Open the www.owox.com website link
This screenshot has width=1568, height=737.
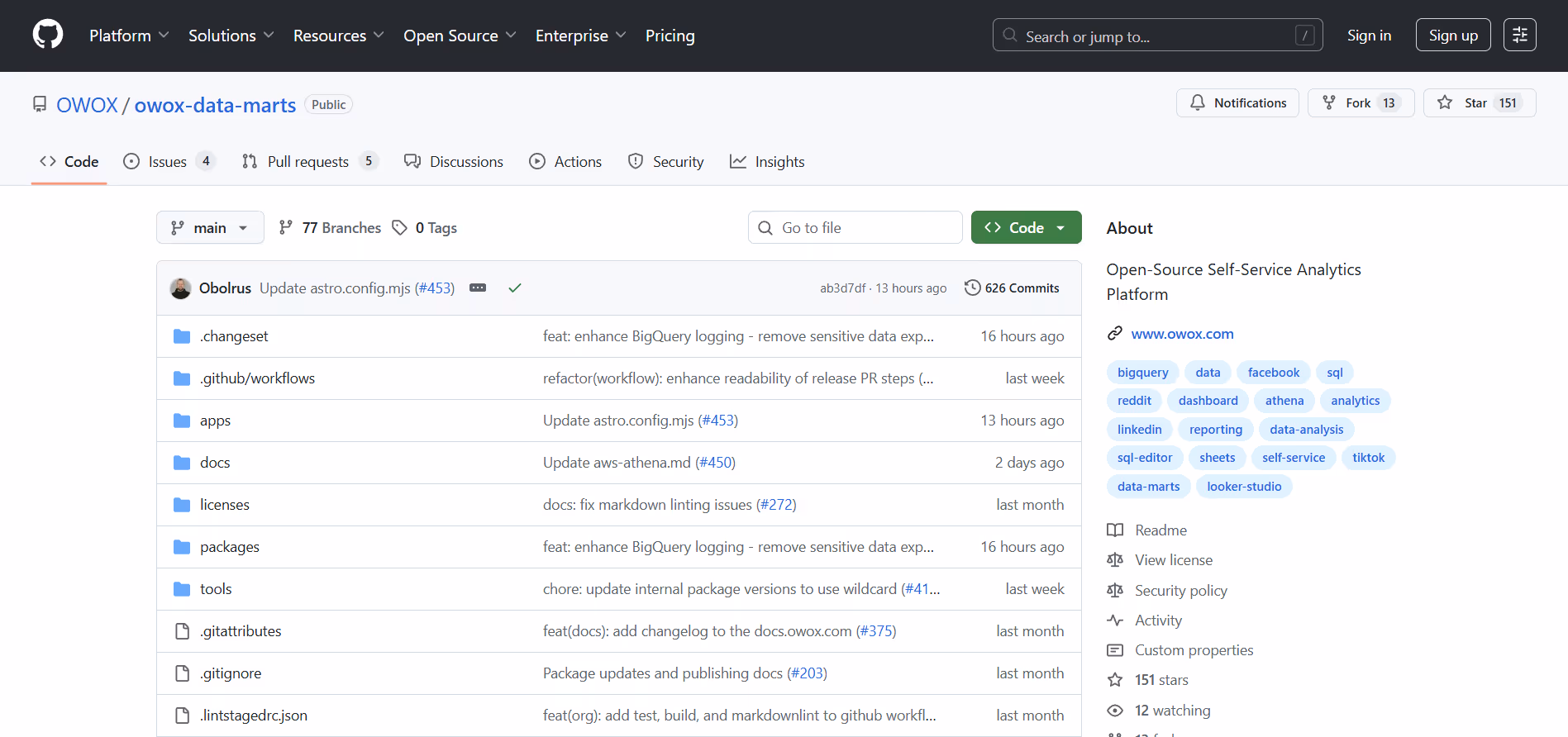coord(1182,334)
